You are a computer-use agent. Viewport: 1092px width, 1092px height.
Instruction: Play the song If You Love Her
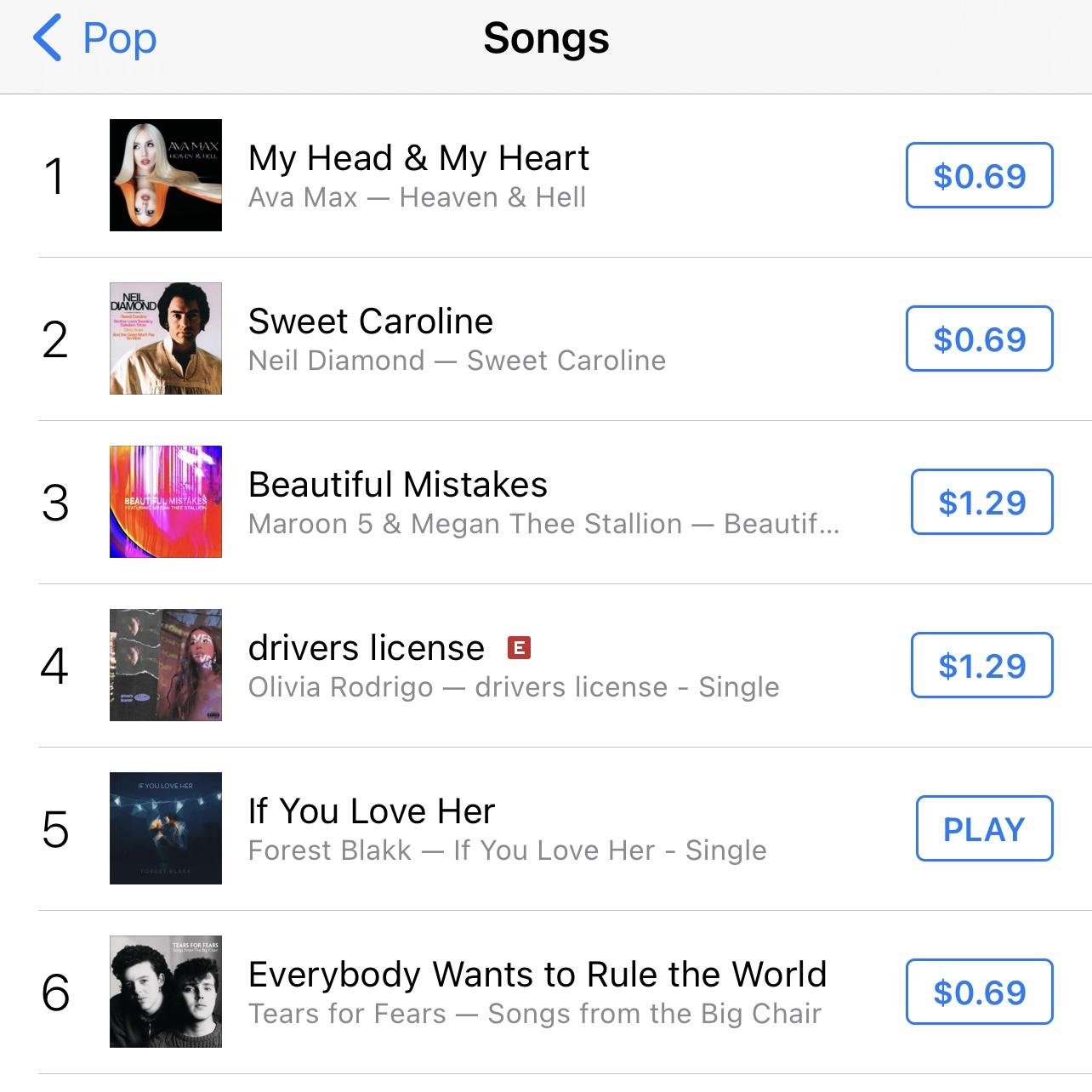(x=983, y=828)
